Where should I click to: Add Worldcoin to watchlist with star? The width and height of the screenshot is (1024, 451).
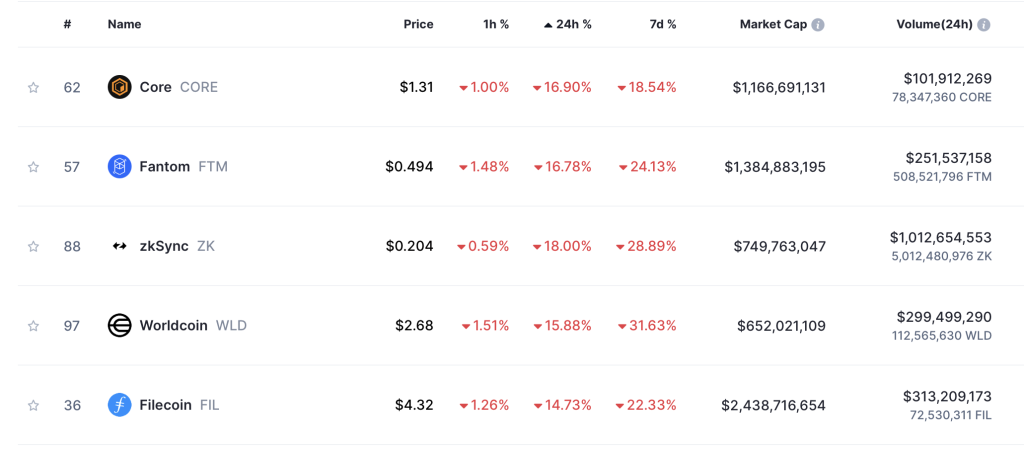(x=33, y=326)
